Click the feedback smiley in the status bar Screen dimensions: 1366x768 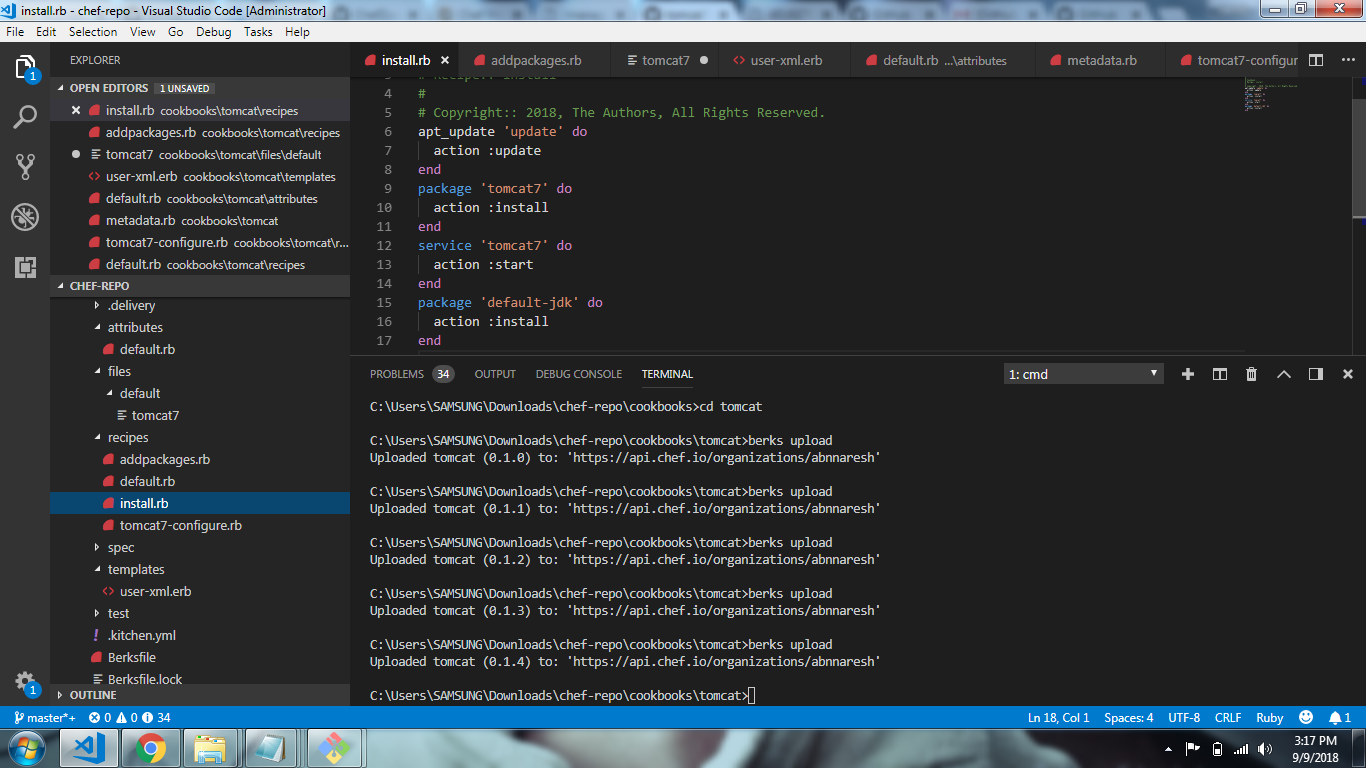point(1305,717)
